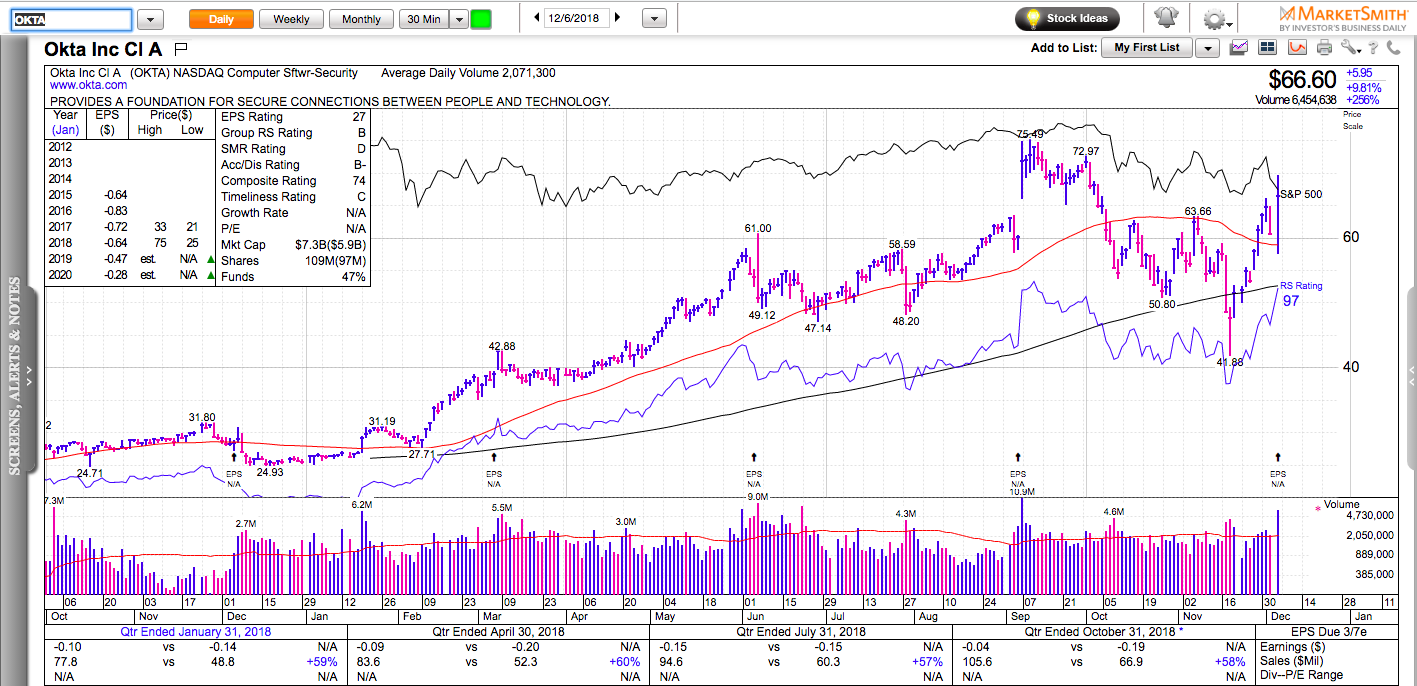Switch to the 30 Min intraday chart
This screenshot has height=686, width=1417.
pos(423,19)
